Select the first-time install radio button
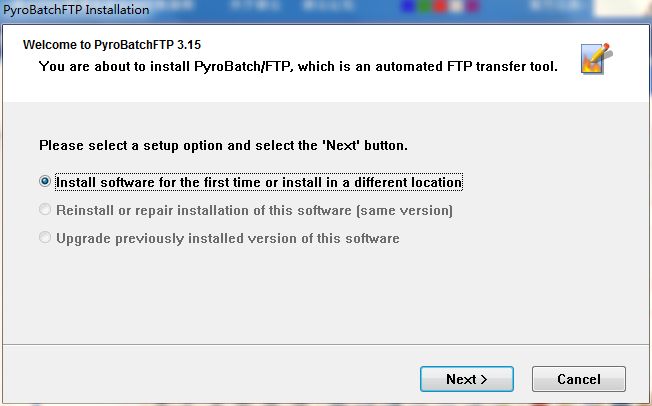 click(x=44, y=183)
